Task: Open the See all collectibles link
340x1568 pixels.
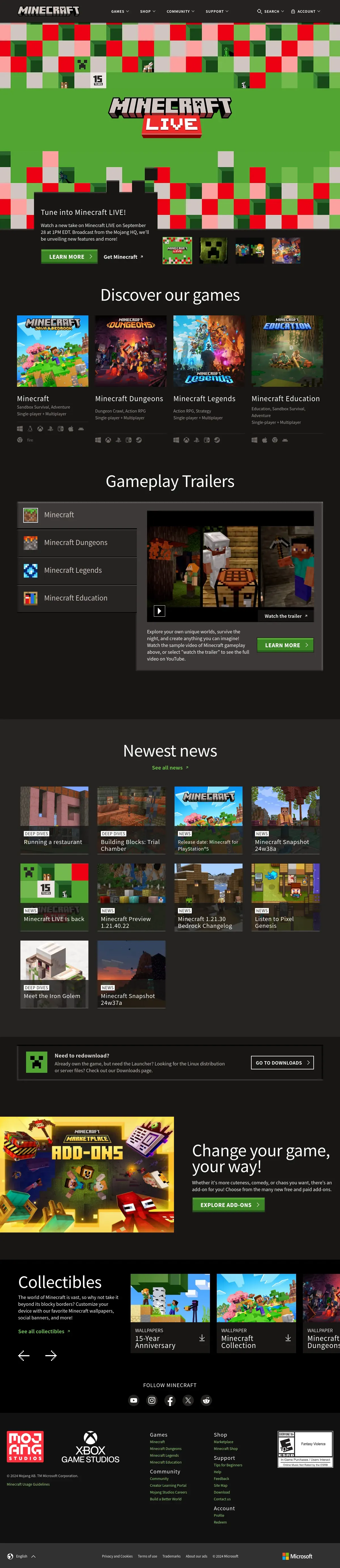Action: pos(44,1331)
